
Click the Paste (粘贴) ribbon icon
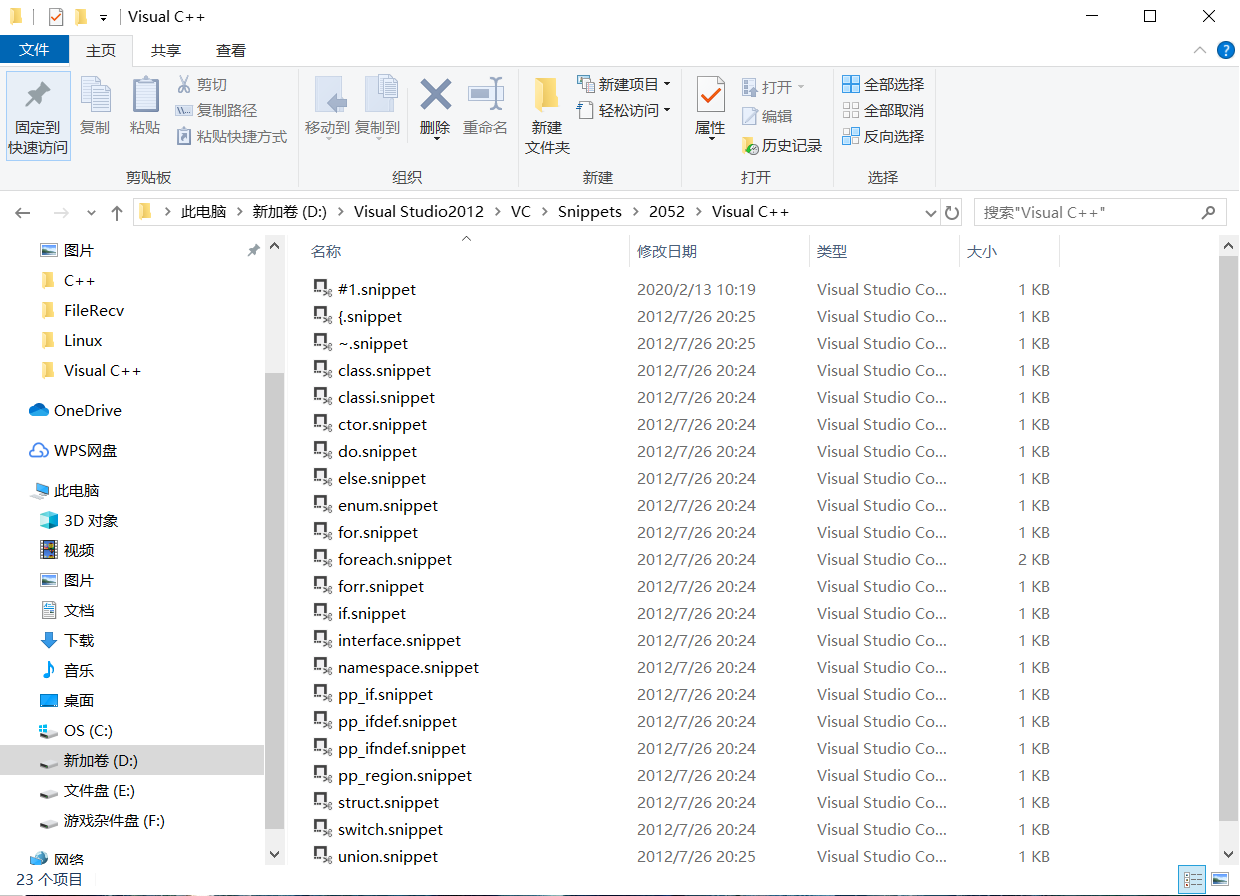point(145,106)
